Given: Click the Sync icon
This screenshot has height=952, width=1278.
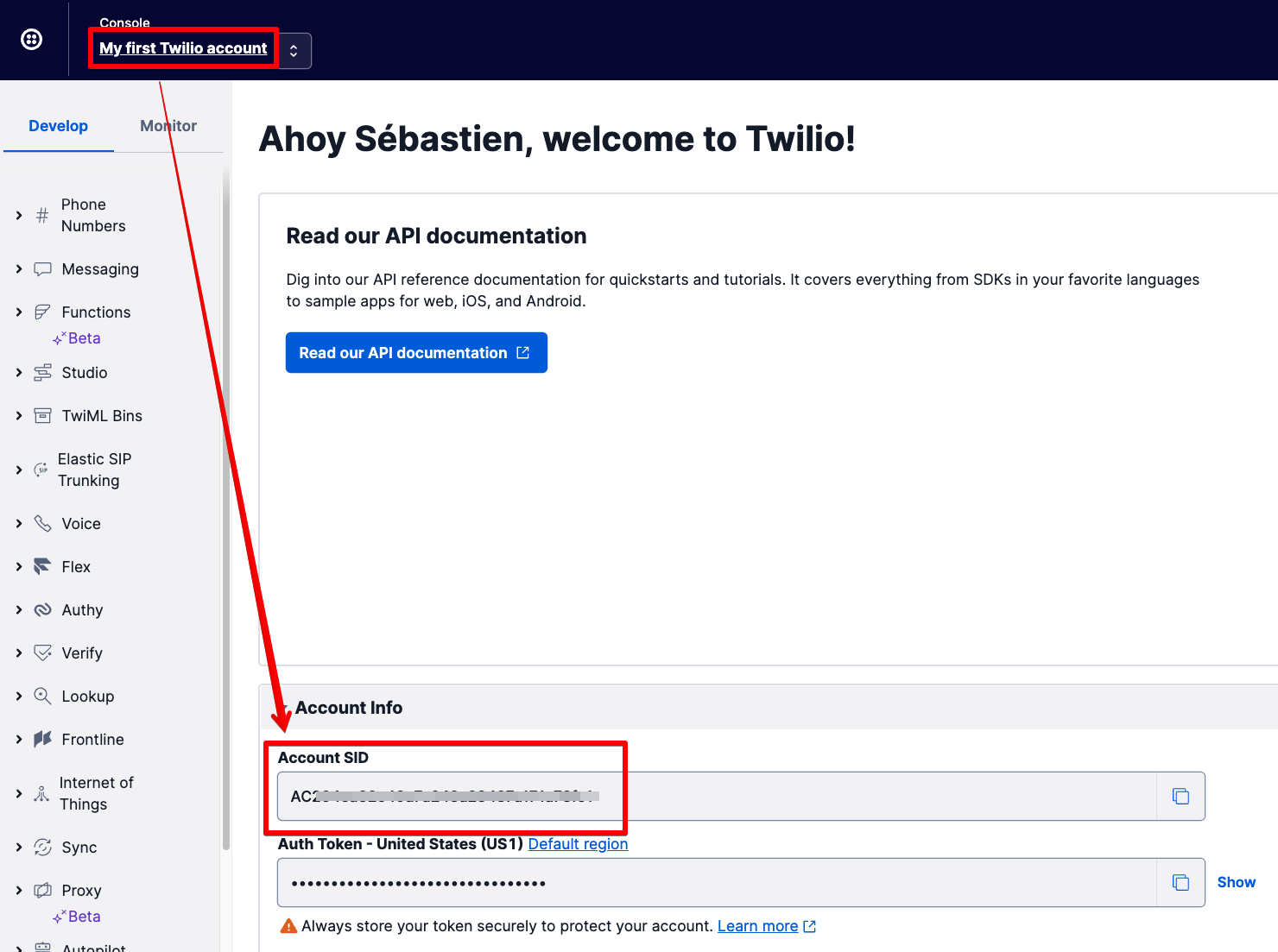Looking at the screenshot, I should pos(42,848).
